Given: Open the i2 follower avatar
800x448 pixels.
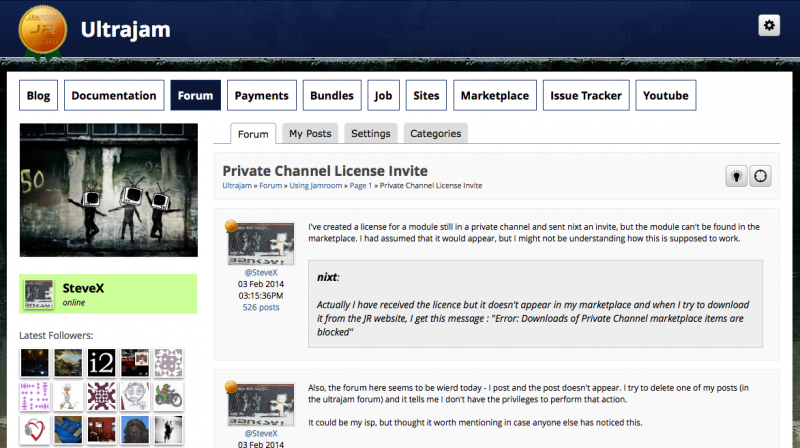Looking at the screenshot, I should point(102,363).
